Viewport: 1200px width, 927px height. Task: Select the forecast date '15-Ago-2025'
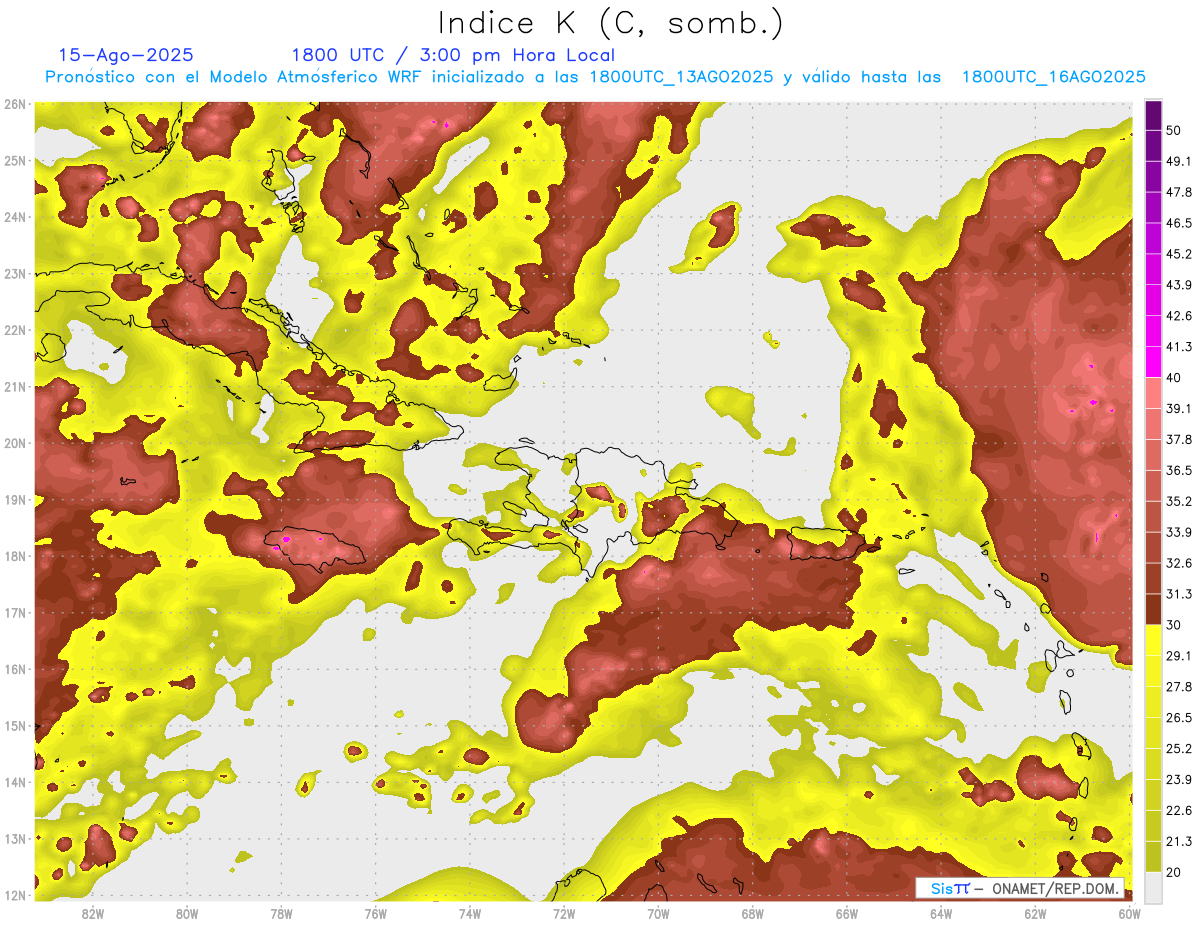coord(126,55)
